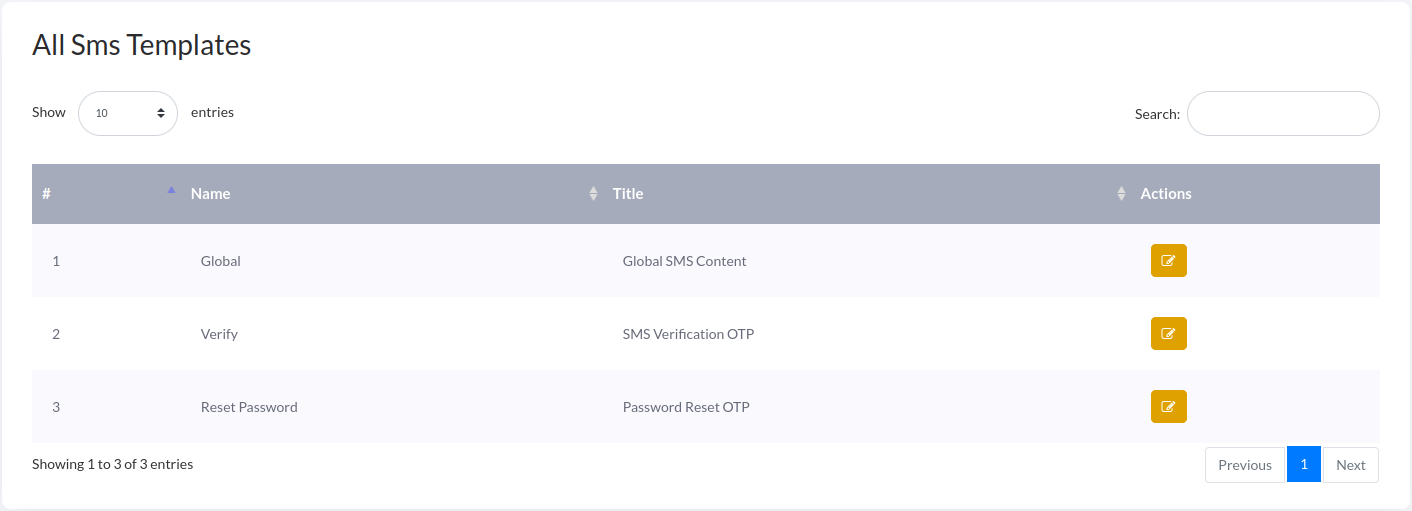This screenshot has height=511, width=1412.
Task: Go to Previous page
Action: (1244, 465)
